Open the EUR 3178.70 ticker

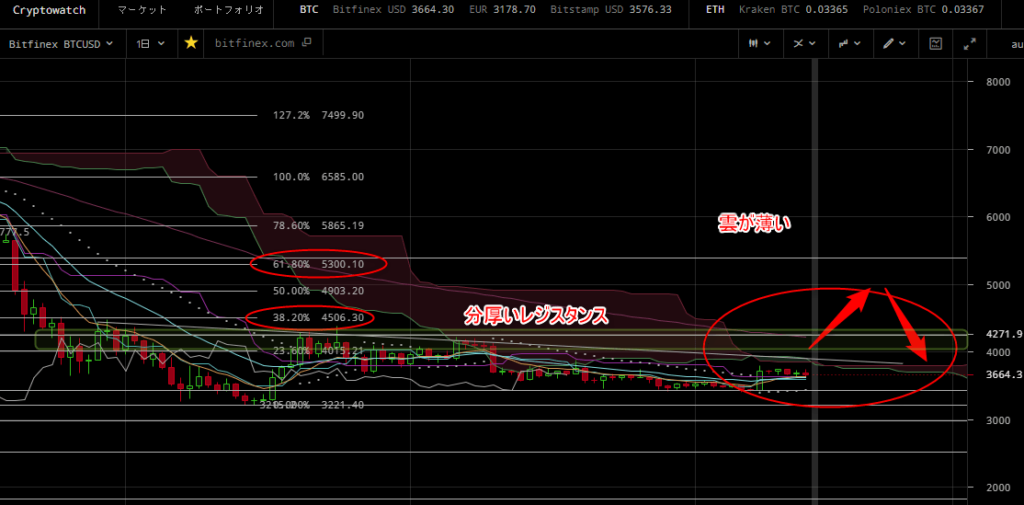[502, 10]
